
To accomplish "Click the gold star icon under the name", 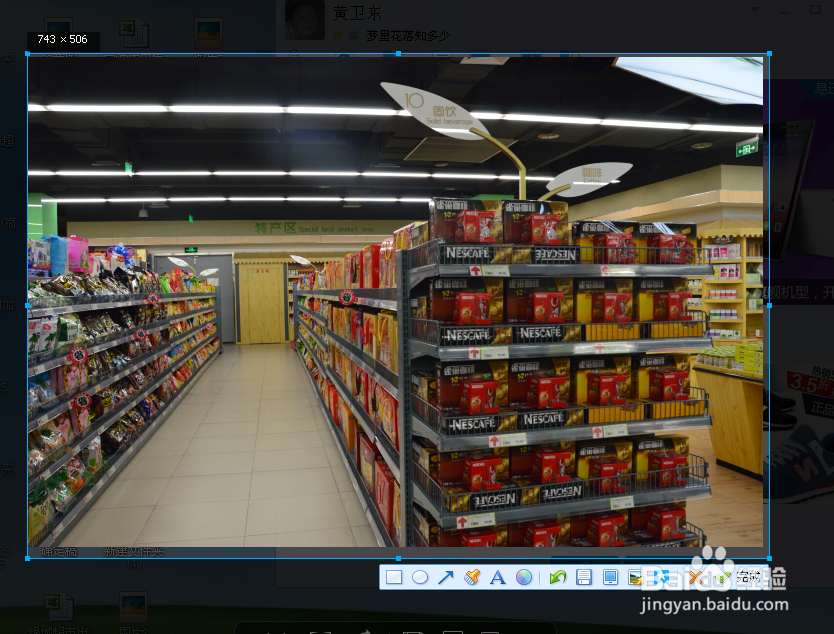I will pyautogui.click(x=337, y=36).
